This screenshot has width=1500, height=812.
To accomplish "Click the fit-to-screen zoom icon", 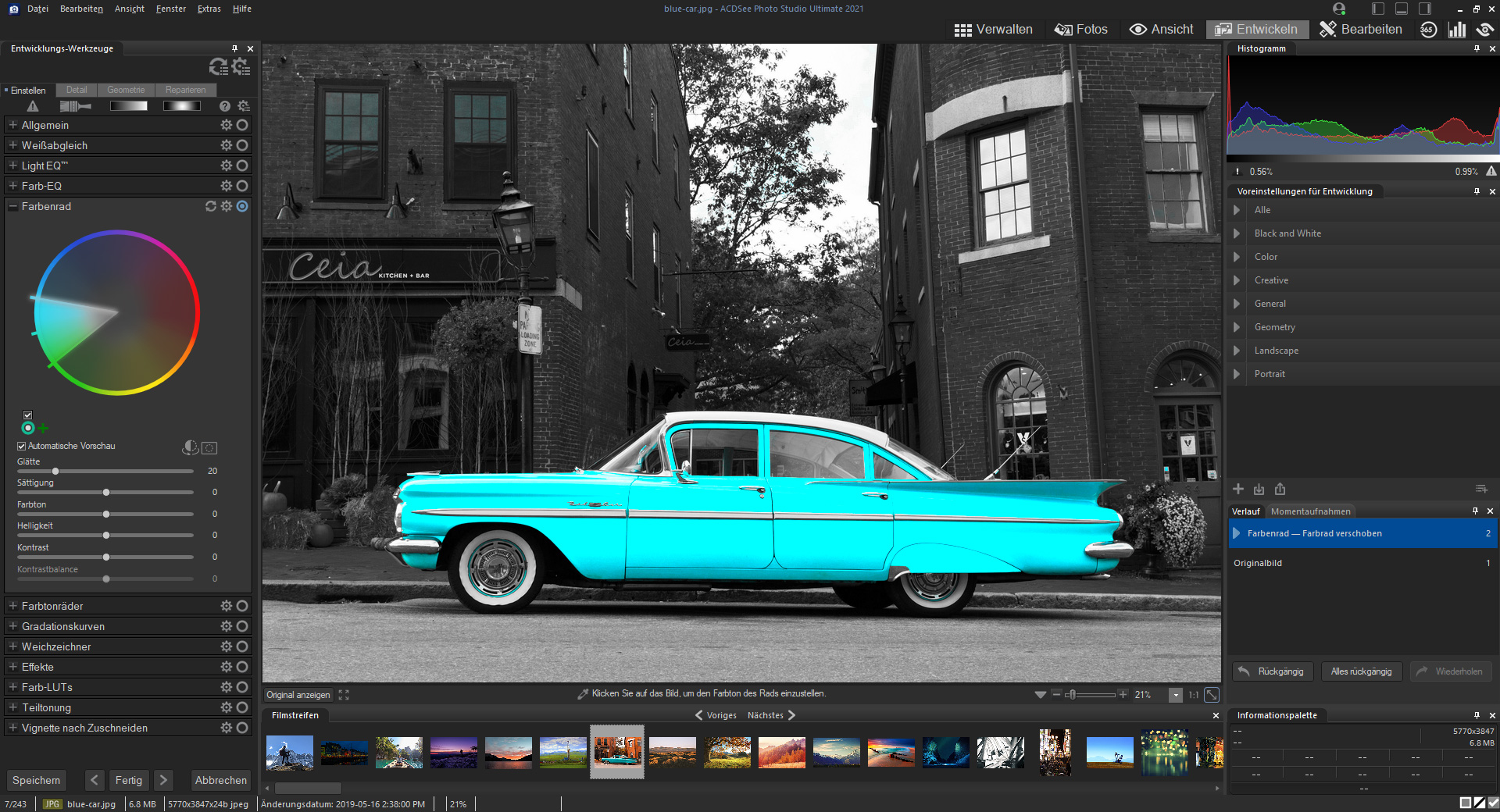I will coord(1212,695).
